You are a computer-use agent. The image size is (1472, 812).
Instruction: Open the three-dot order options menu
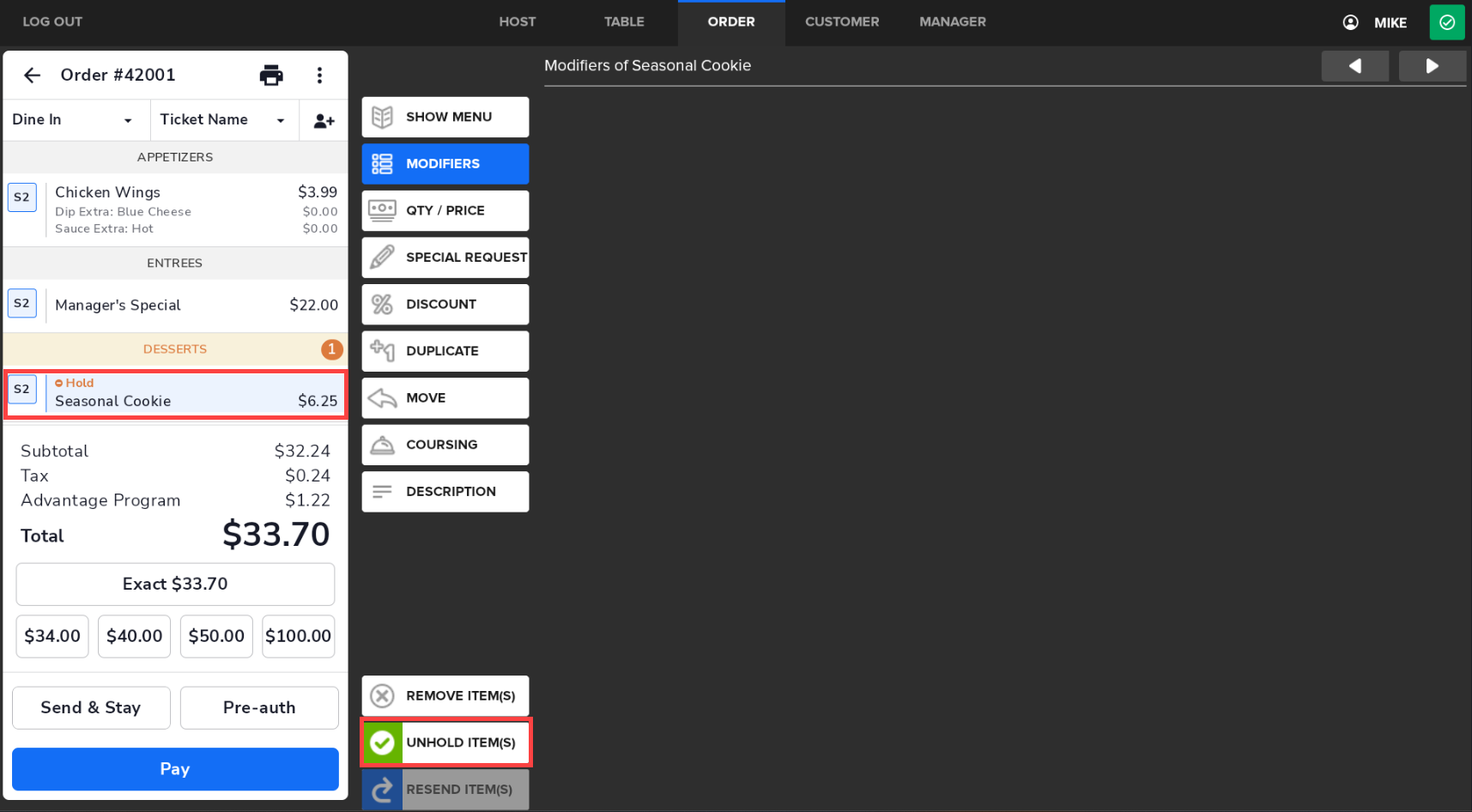coord(319,76)
